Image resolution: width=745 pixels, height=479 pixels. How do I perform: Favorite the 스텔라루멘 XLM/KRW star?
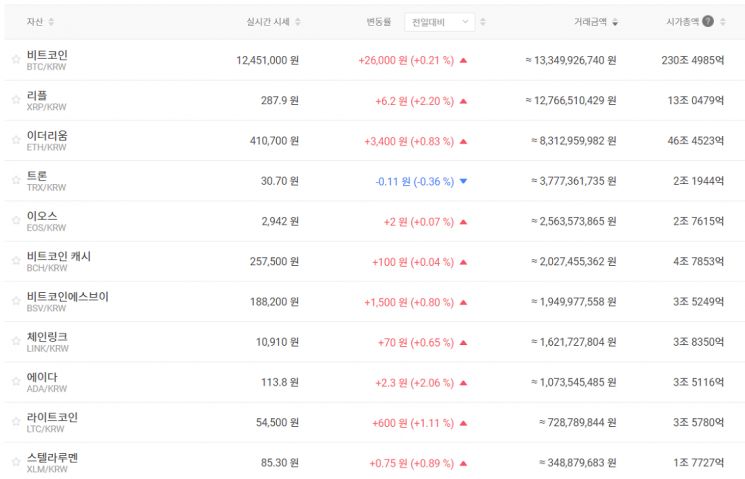(x=16, y=462)
